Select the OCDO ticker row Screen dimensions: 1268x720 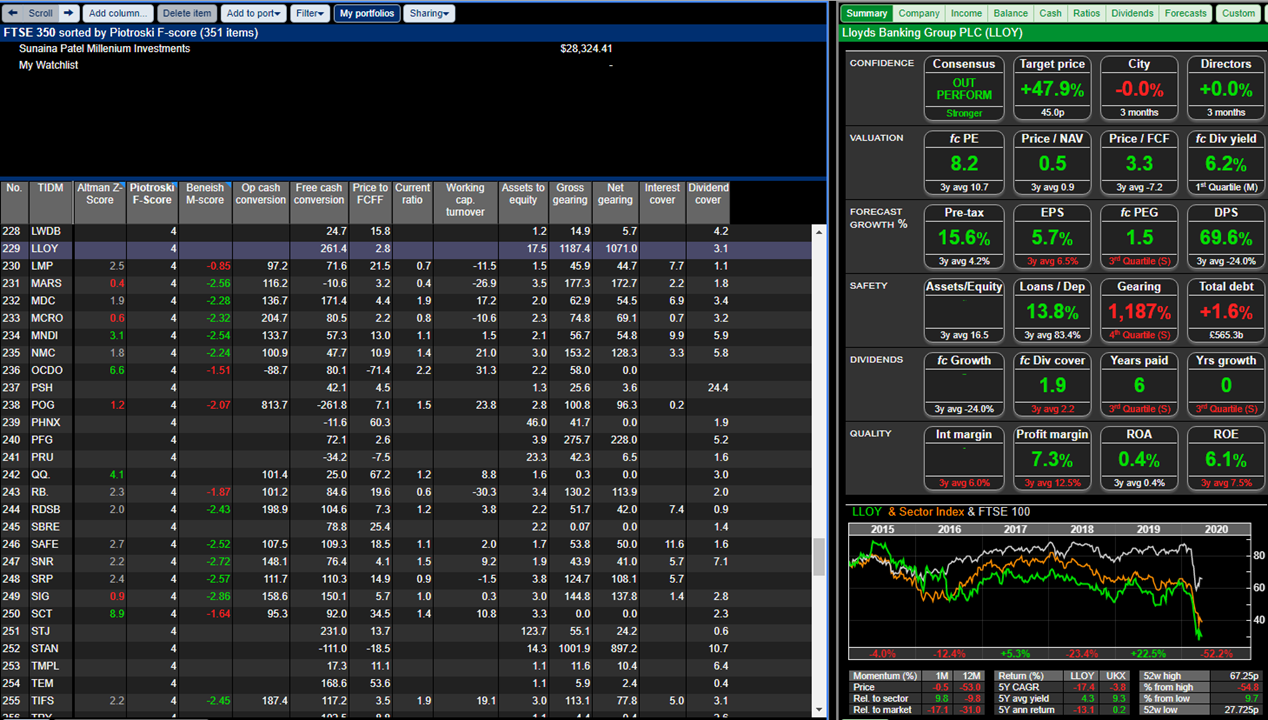click(x=406, y=370)
